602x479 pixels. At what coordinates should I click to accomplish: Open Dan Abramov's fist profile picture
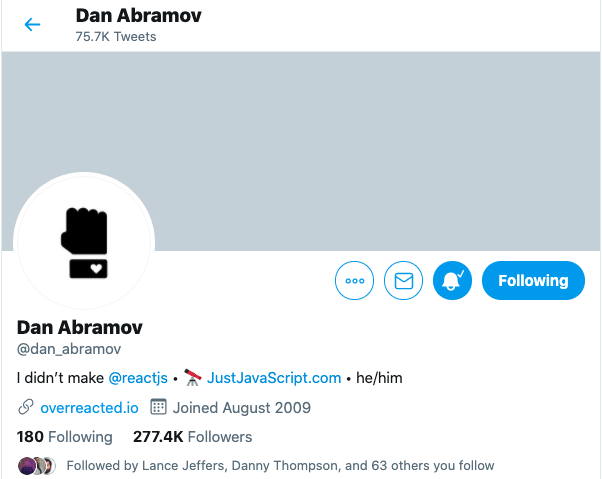pyautogui.click(x=84, y=243)
